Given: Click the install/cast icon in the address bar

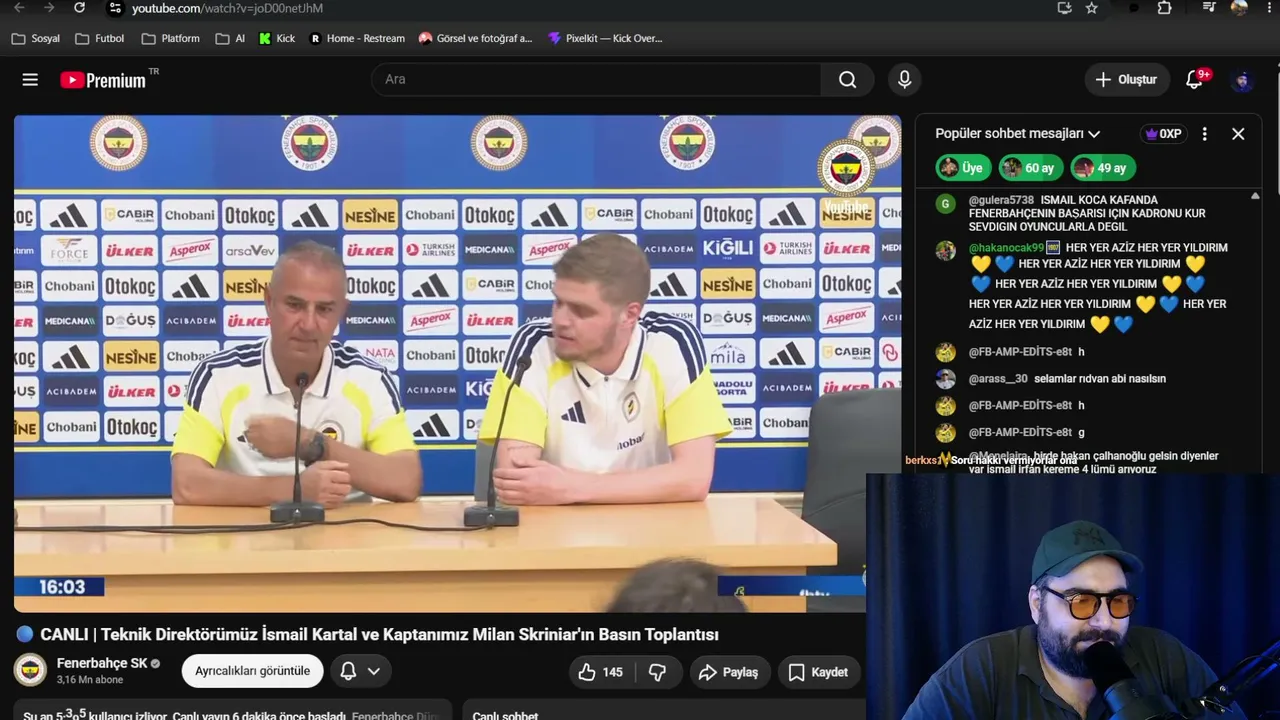Looking at the screenshot, I should coord(1064,8).
